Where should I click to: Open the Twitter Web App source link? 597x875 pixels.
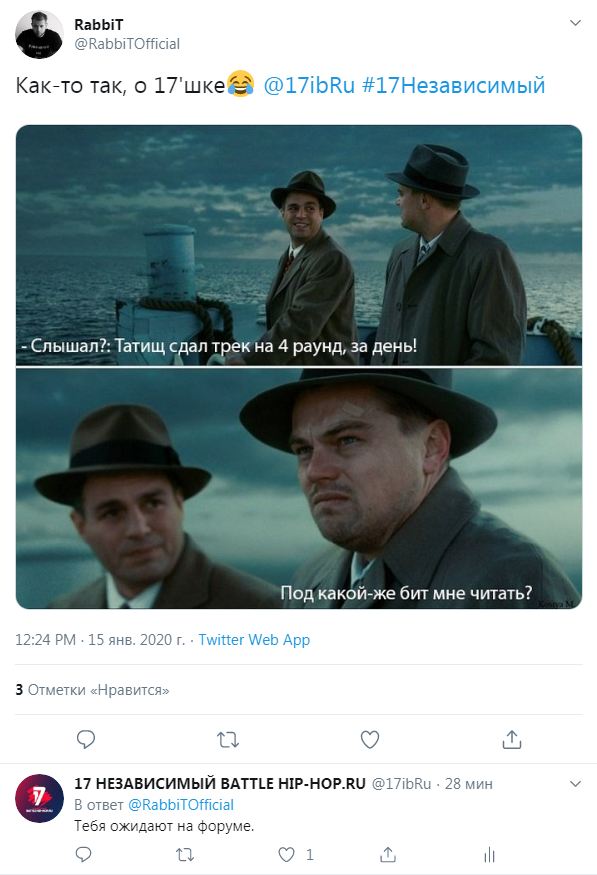click(x=254, y=640)
